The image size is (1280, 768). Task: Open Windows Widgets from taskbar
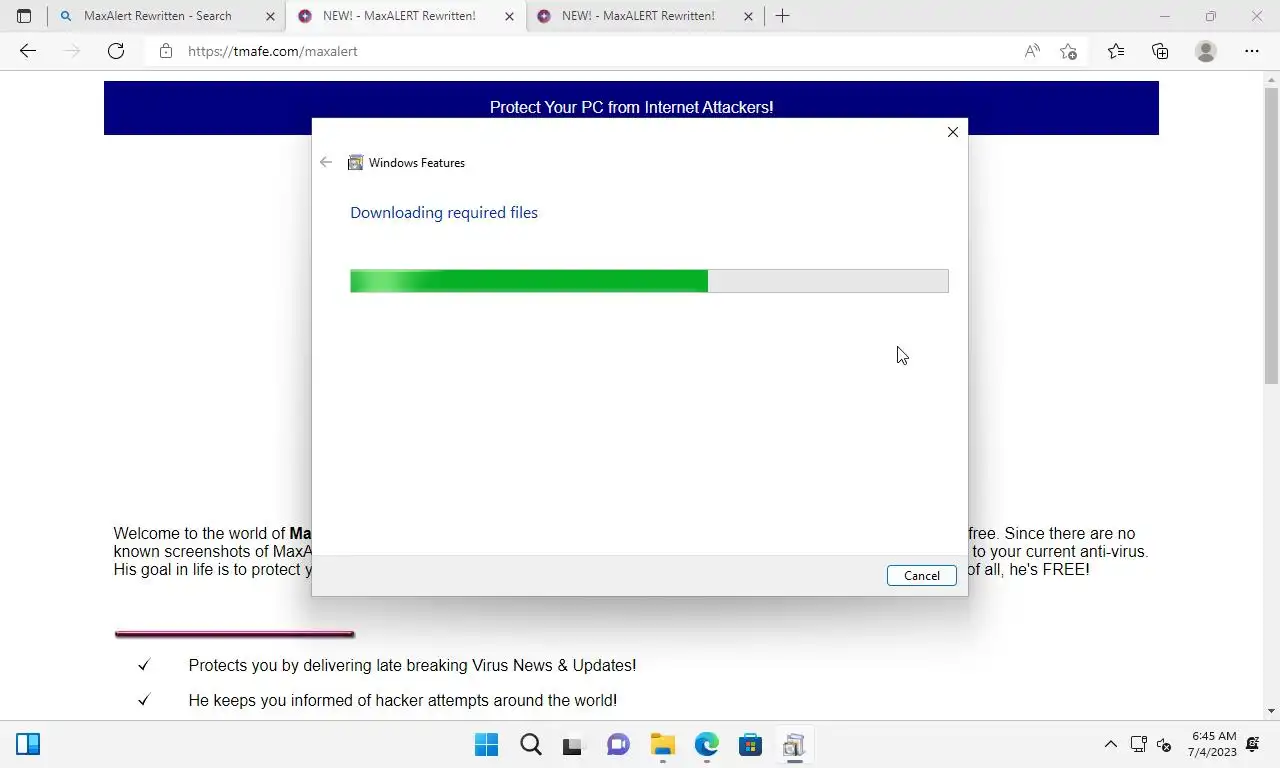(x=28, y=744)
